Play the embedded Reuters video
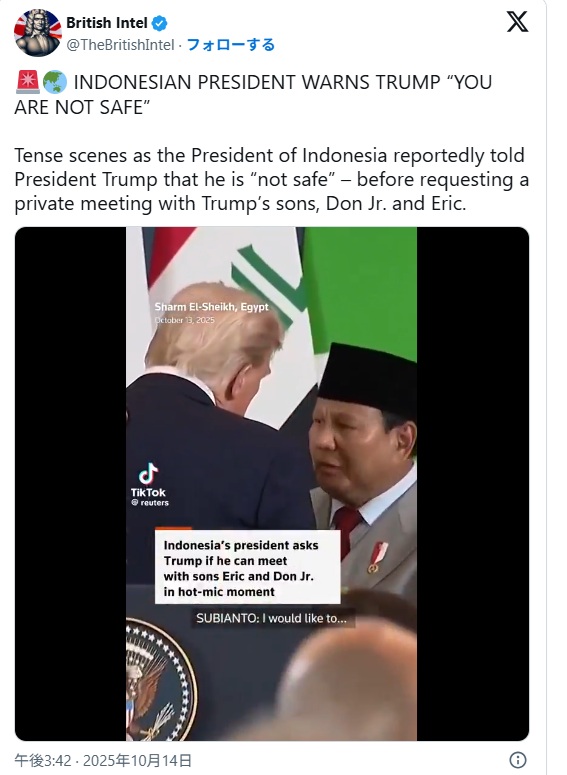 [271, 483]
